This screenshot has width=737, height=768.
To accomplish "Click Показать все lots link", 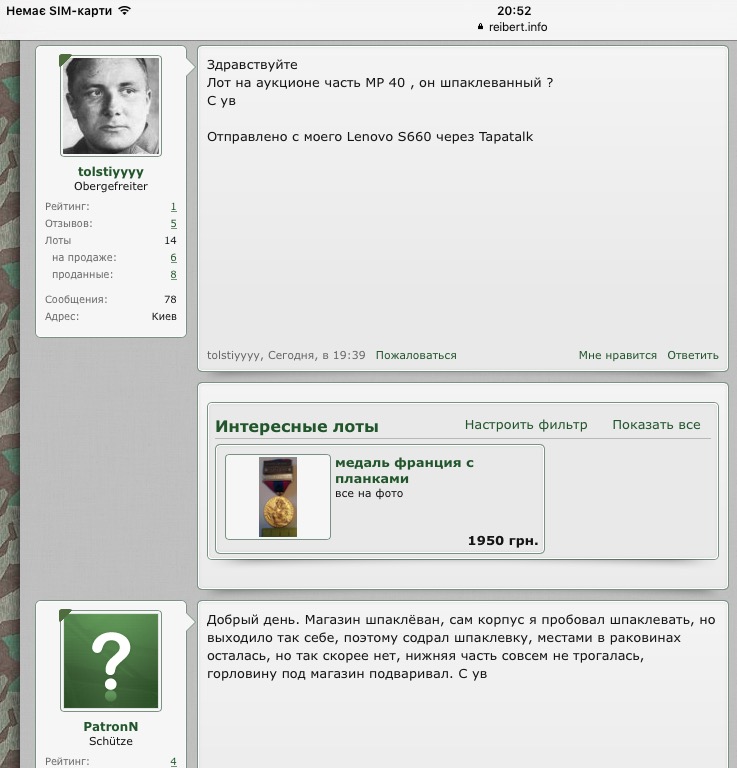I will click(x=656, y=425).
